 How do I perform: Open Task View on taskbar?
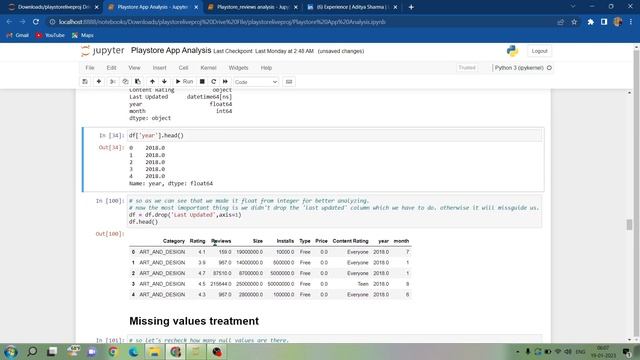pos(52,351)
